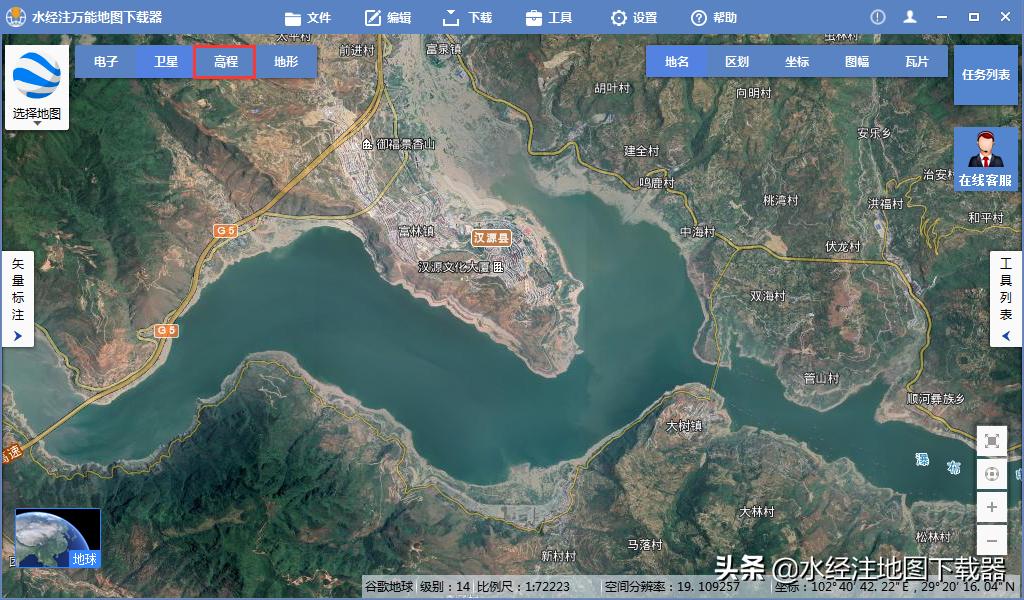
Task: Expand the 矢量标注 side panel
Action: (18, 298)
